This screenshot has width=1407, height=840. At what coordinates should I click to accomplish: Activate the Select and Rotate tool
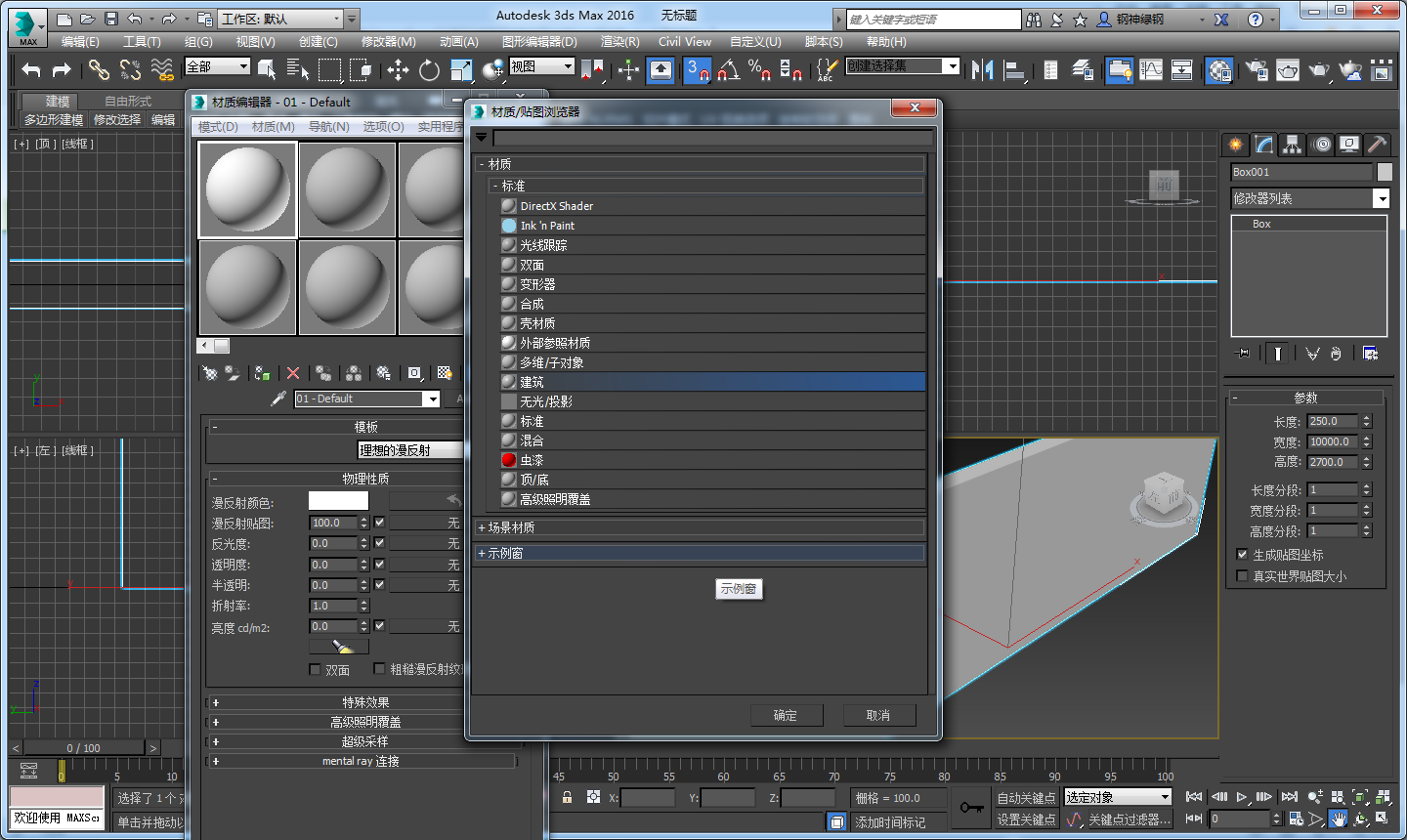pyautogui.click(x=429, y=69)
